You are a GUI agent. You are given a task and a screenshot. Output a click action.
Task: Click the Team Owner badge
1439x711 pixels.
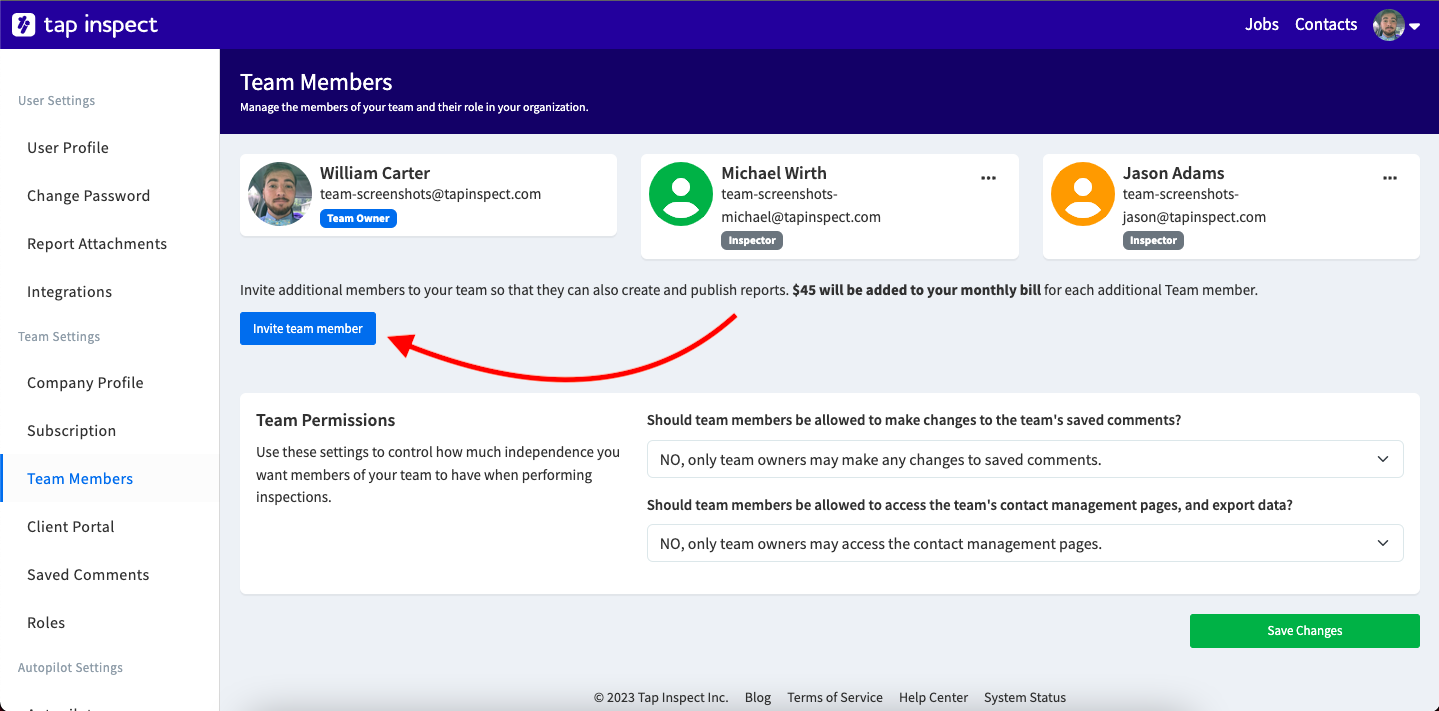click(358, 218)
